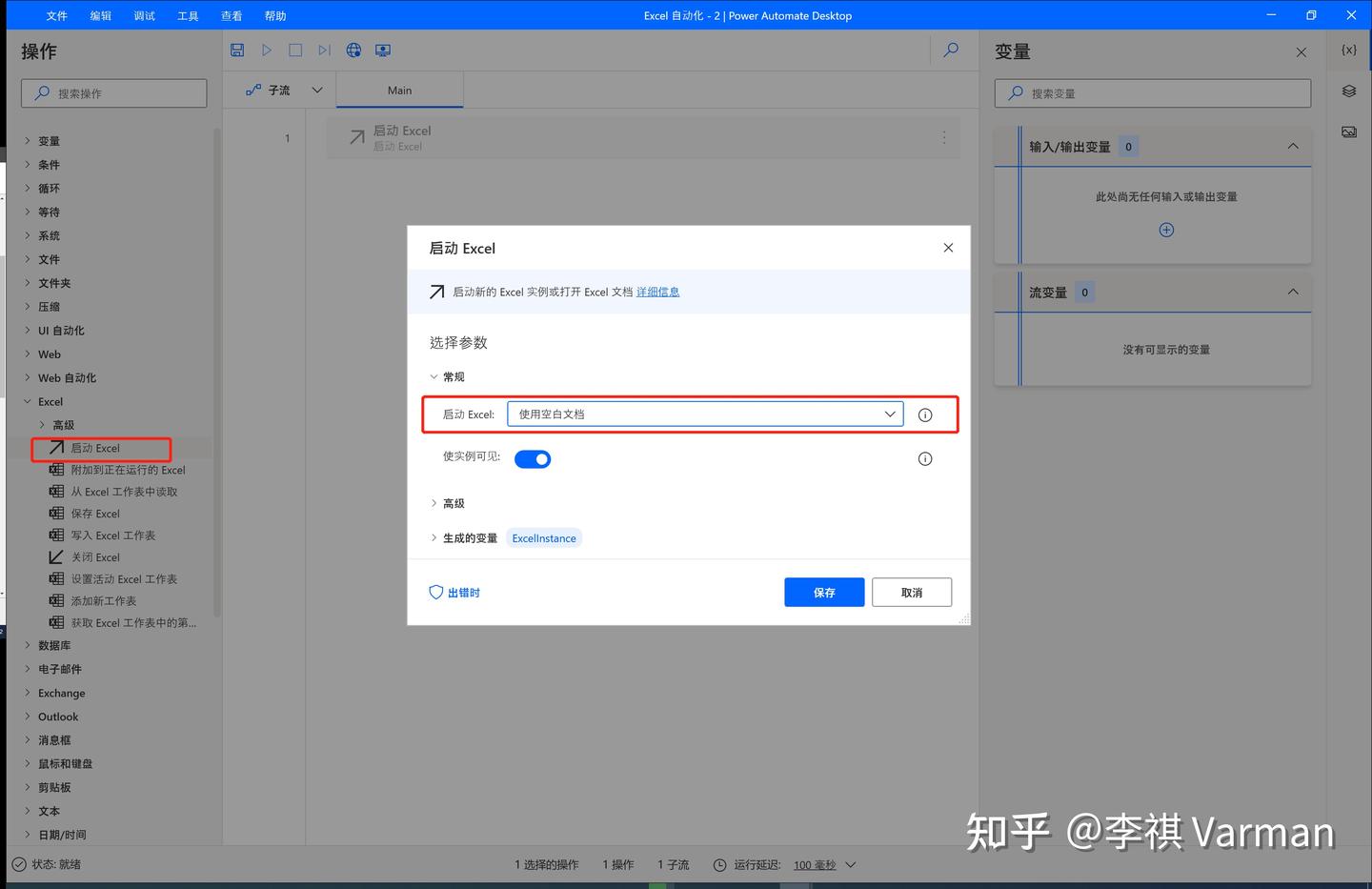Screen dimensions: 1372x889
Task: Disable the 使实例可见 toggle
Action: tap(533, 458)
